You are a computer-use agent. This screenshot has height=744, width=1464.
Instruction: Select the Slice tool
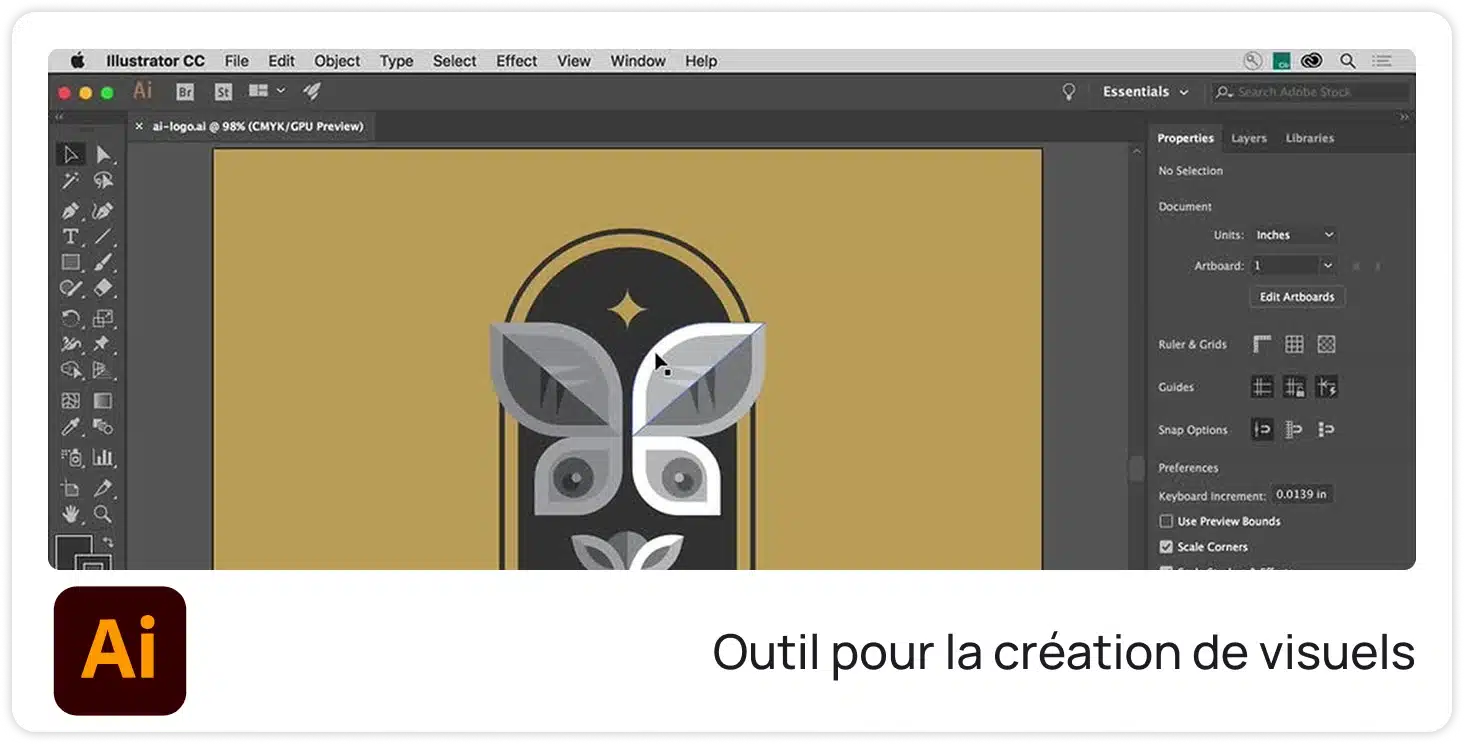(103, 489)
